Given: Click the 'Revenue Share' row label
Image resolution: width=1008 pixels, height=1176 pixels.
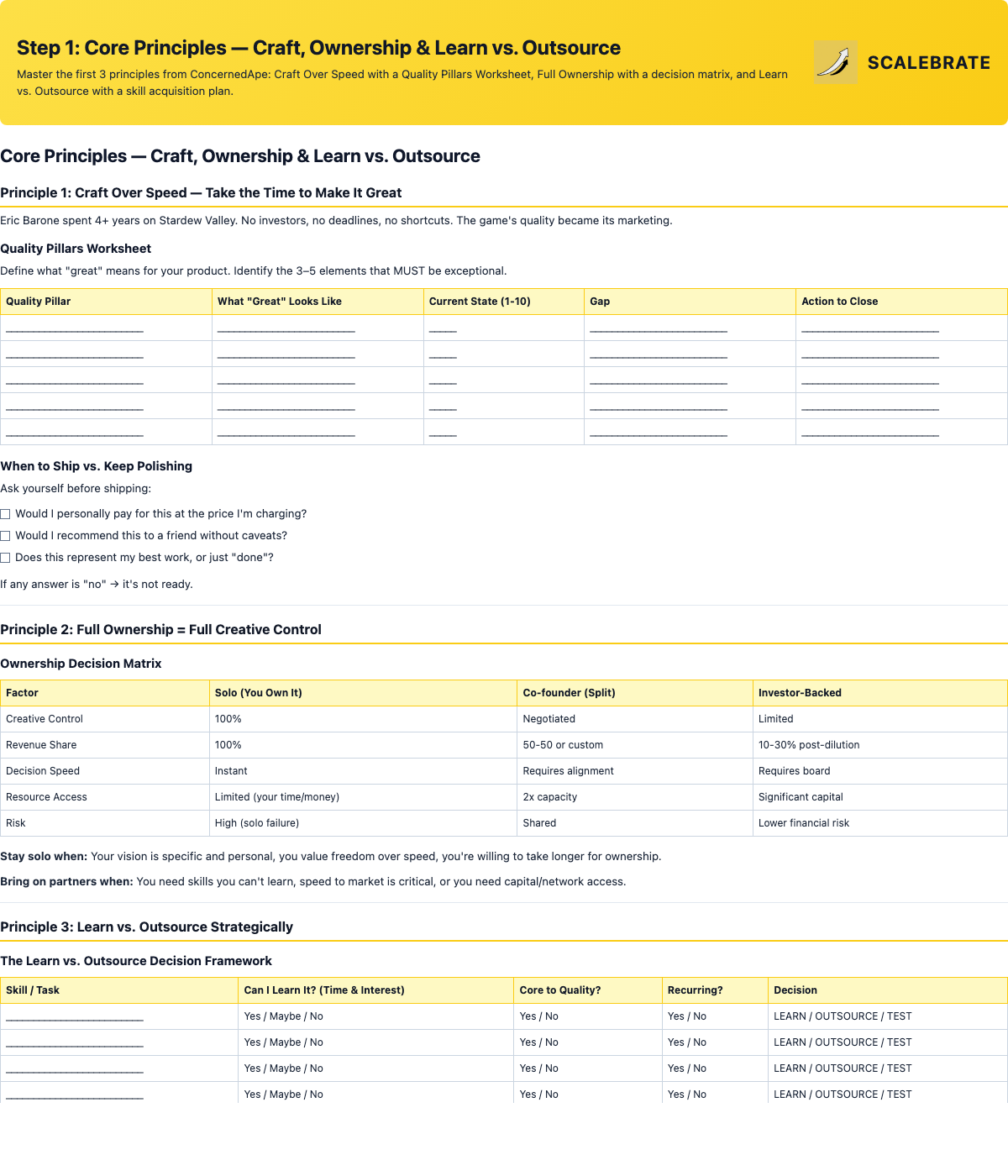Looking at the screenshot, I should tap(41, 745).
